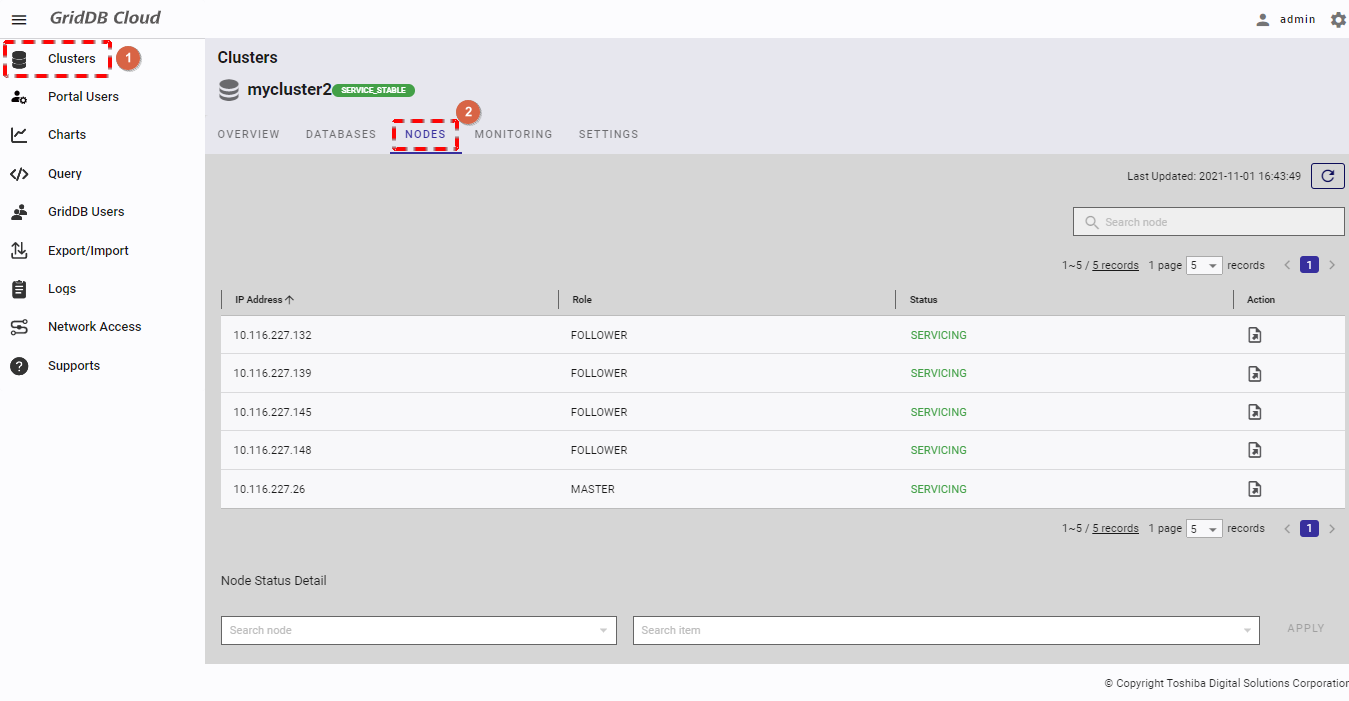Image resolution: width=1349 pixels, height=701 pixels.
Task: Select the Nodes tab
Action: (425, 134)
